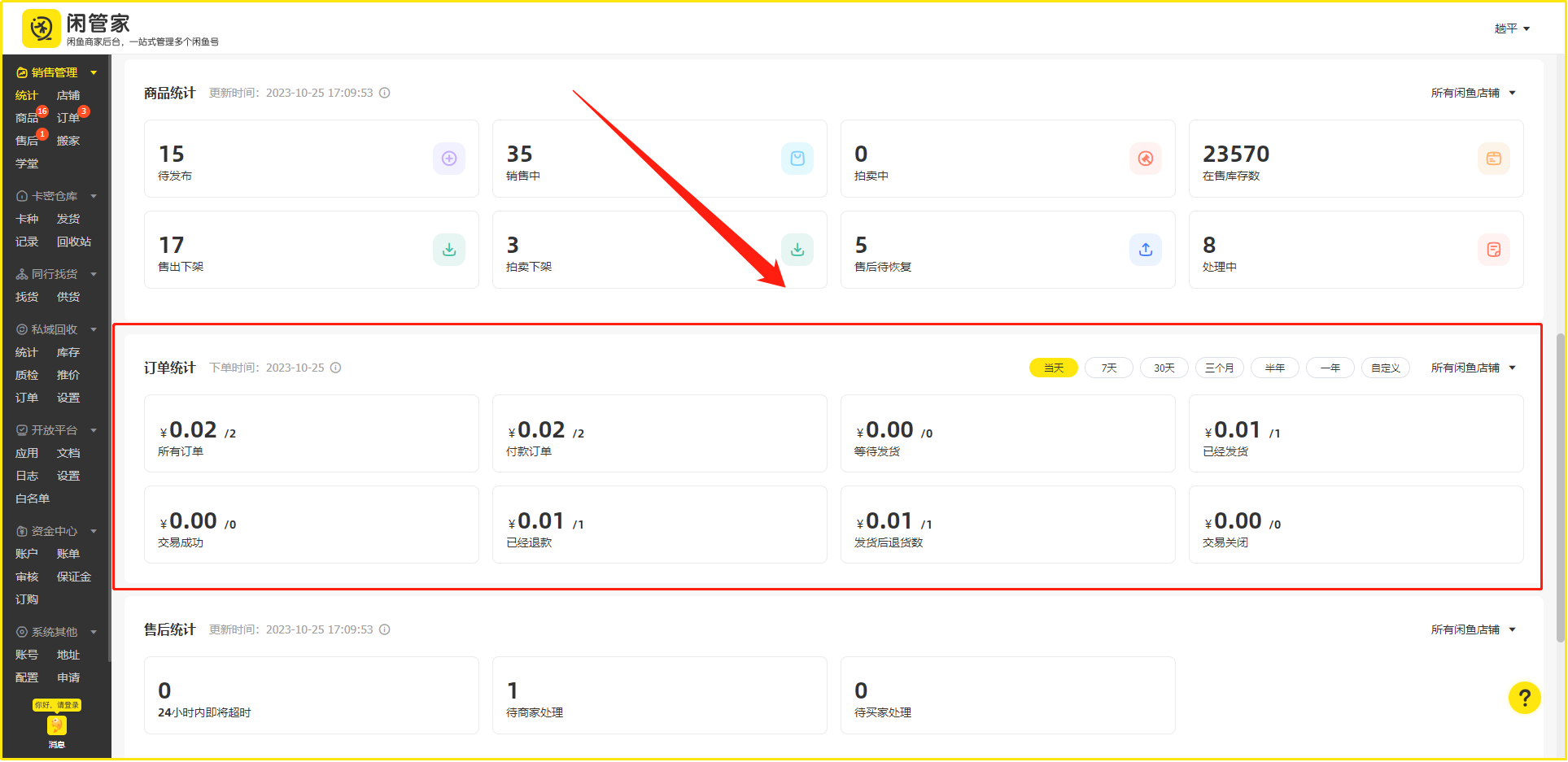Click the shopping bag icon on 销售中 card
The image size is (1568, 762).
point(797,159)
